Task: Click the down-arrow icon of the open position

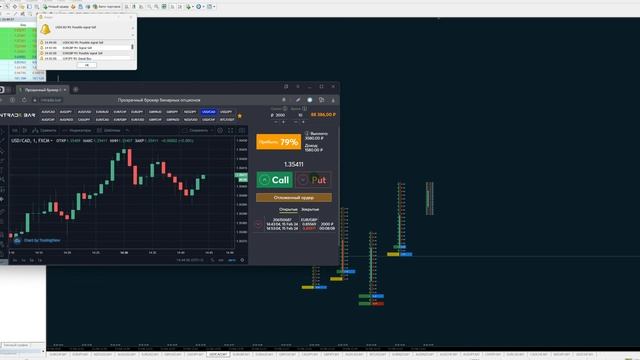Action: (259, 224)
